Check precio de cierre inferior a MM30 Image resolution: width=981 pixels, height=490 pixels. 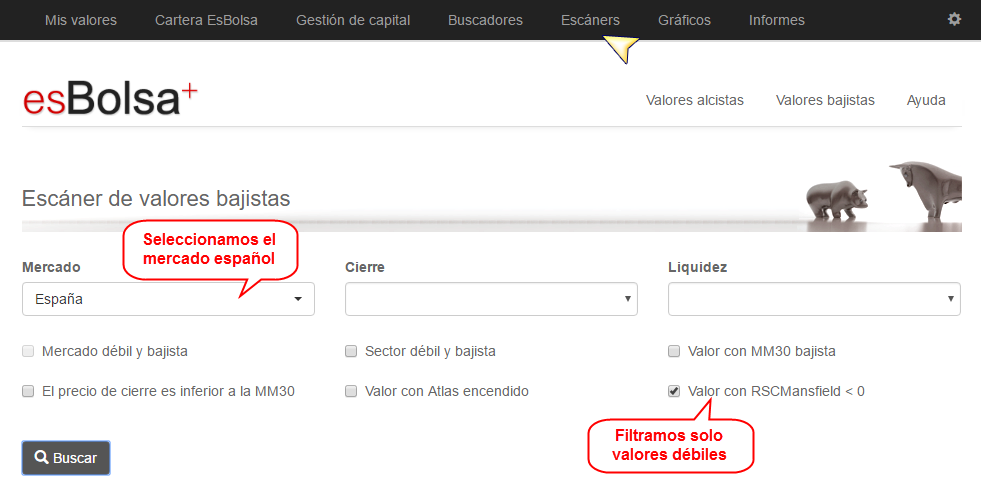28,392
